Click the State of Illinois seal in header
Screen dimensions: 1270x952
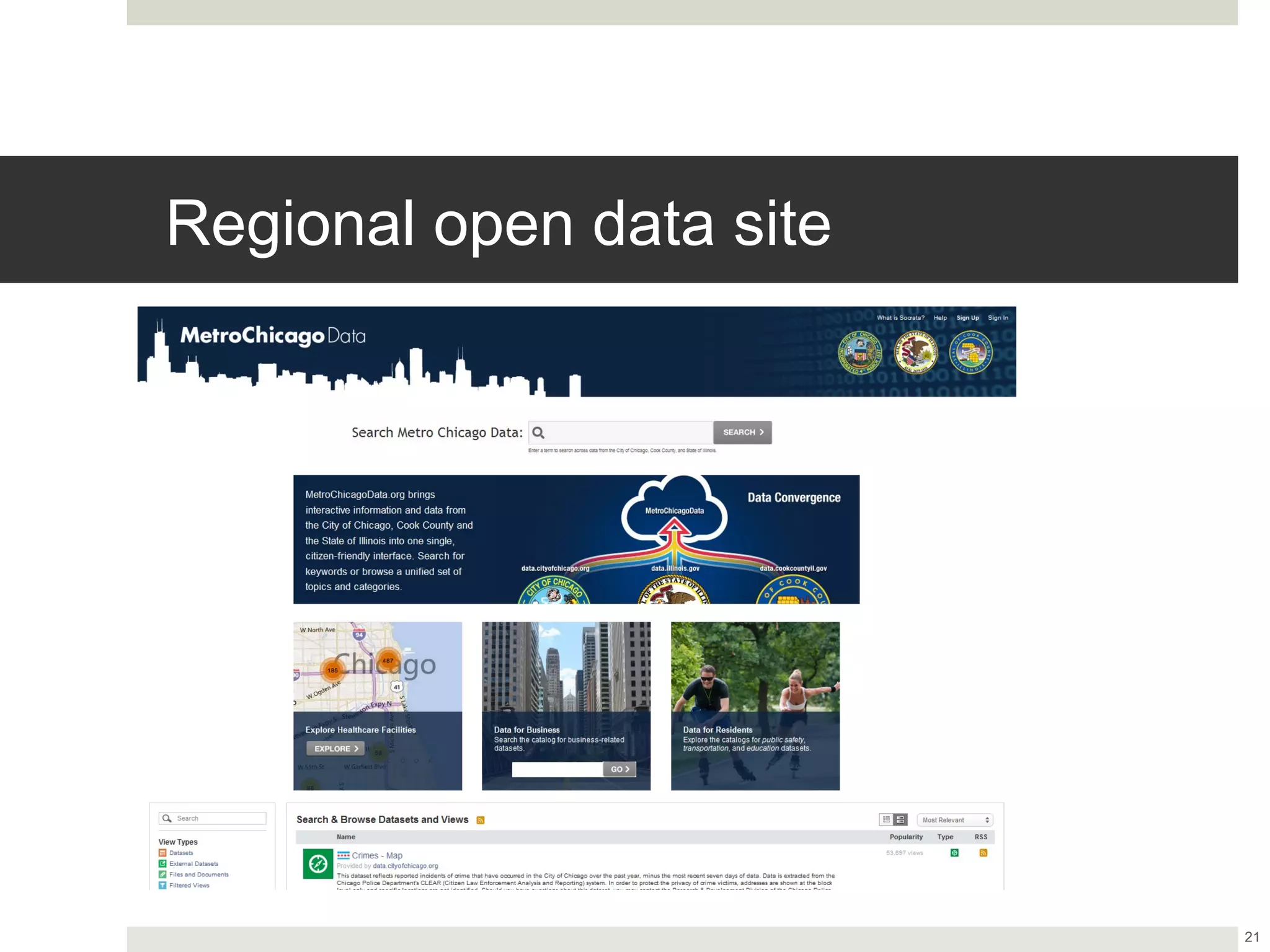point(915,353)
